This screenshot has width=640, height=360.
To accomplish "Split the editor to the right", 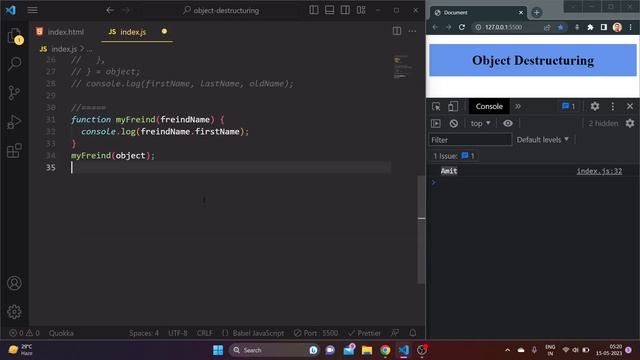I will pyautogui.click(x=397, y=31).
